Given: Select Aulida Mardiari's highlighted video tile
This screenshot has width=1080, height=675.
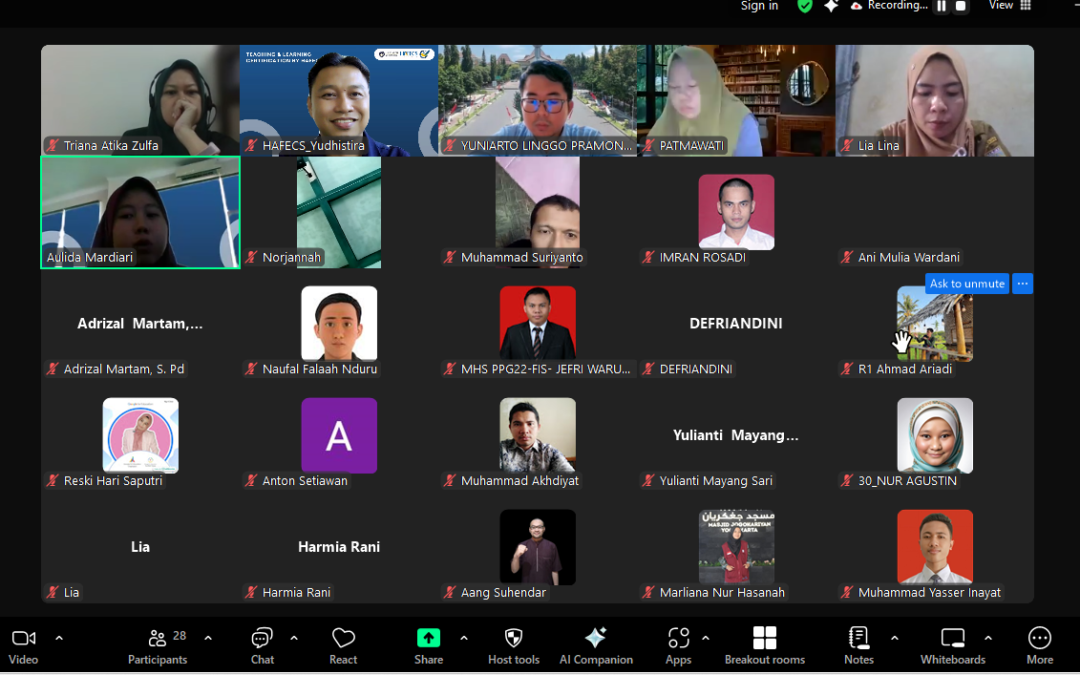Looking at the screenshot, I should point(141,212).
